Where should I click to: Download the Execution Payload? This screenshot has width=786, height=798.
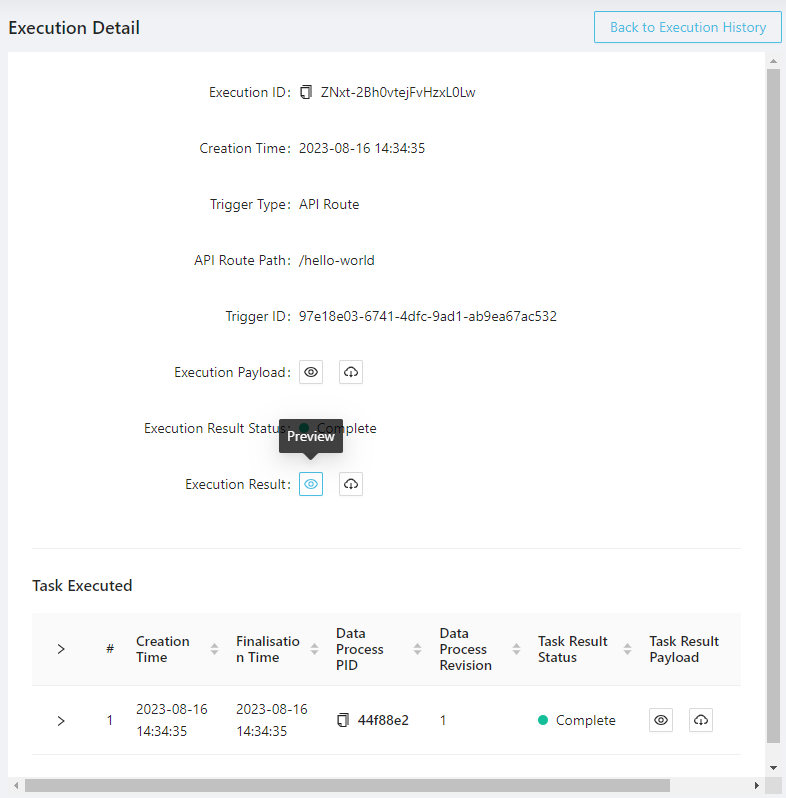click(350, 372)
